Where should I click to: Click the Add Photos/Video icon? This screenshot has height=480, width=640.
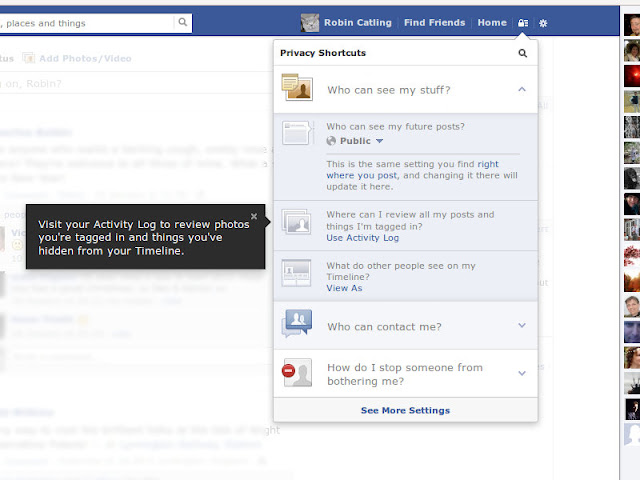pos(29,58)
